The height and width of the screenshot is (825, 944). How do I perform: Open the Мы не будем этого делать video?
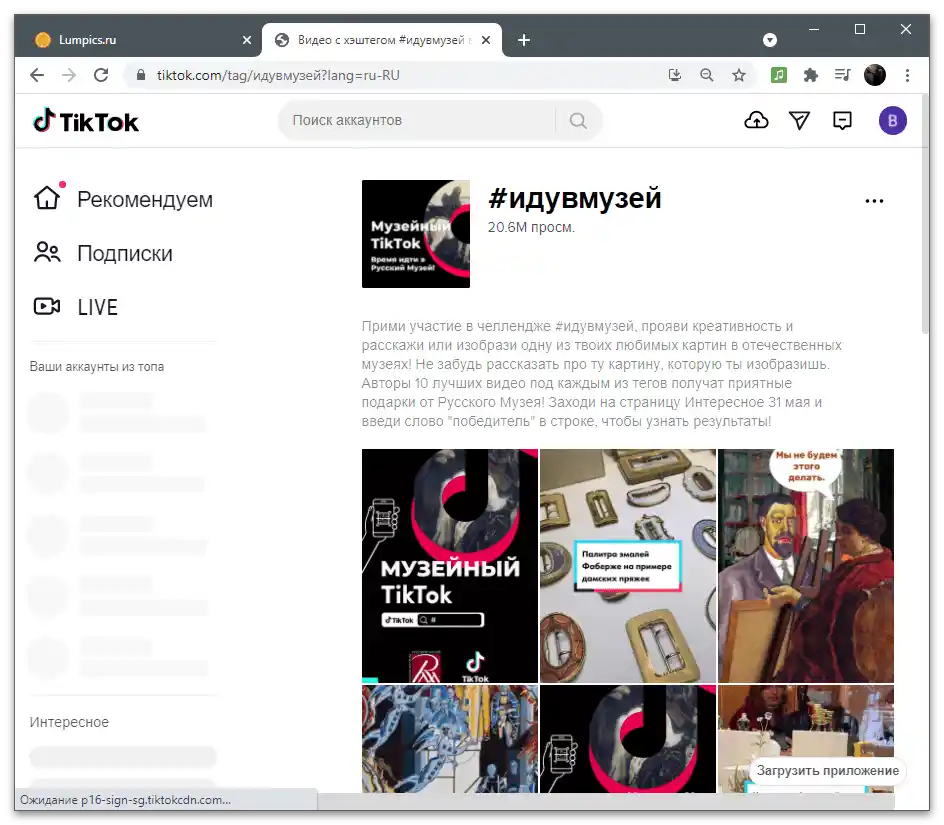806,566
